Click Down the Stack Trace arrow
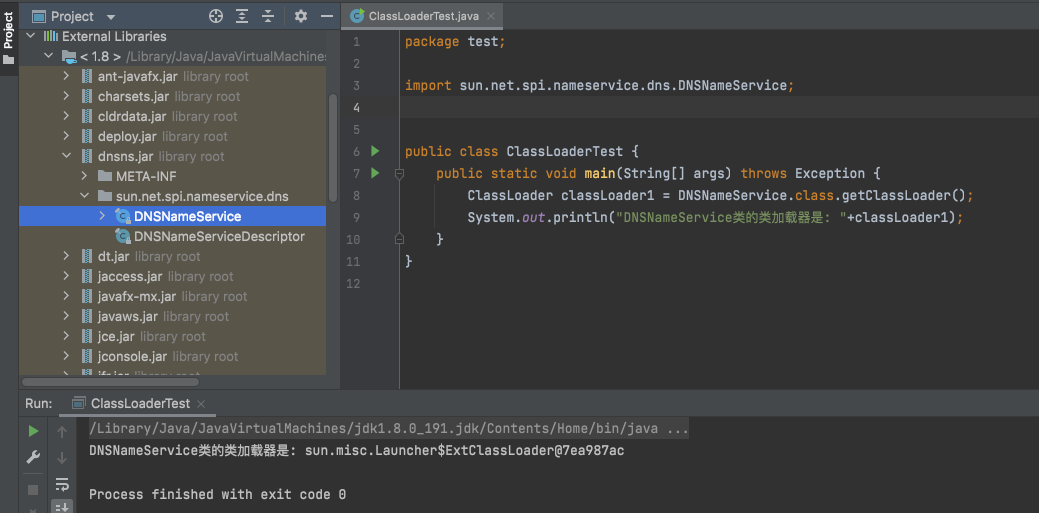Viewport: 1039px width, 513px height. click(x=62, y=457)
